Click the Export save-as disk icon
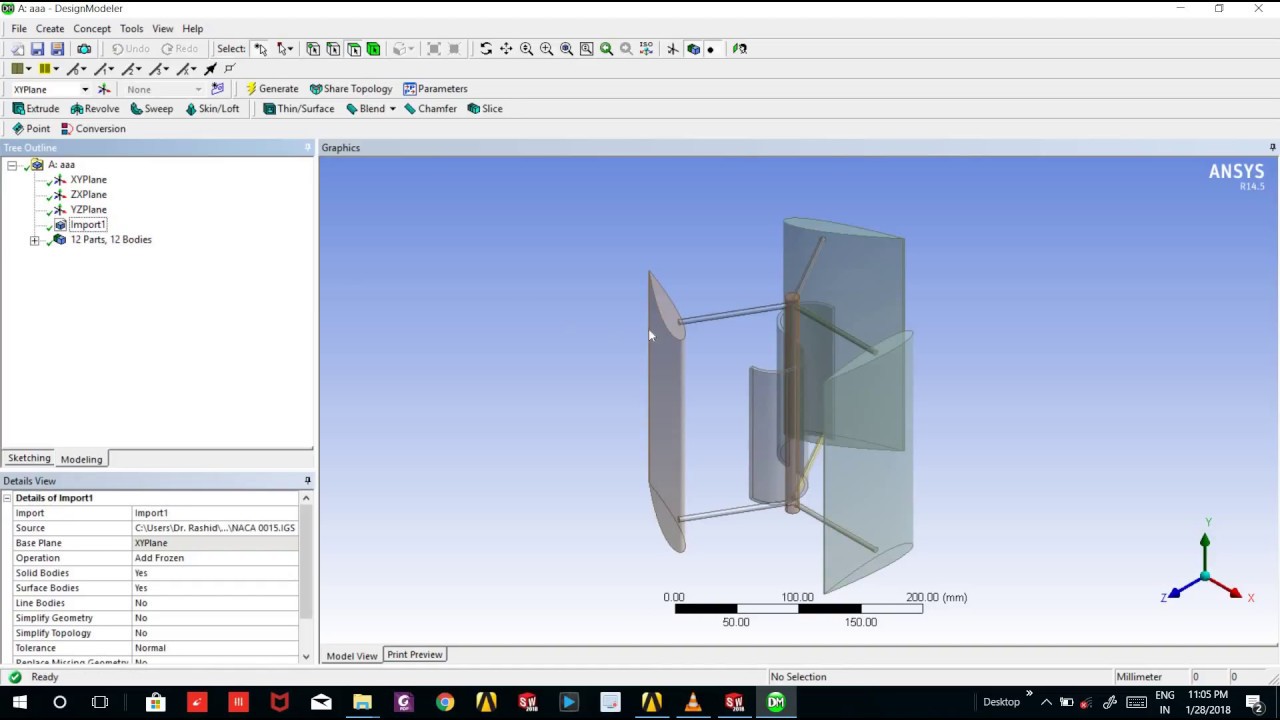 [57, 48]
